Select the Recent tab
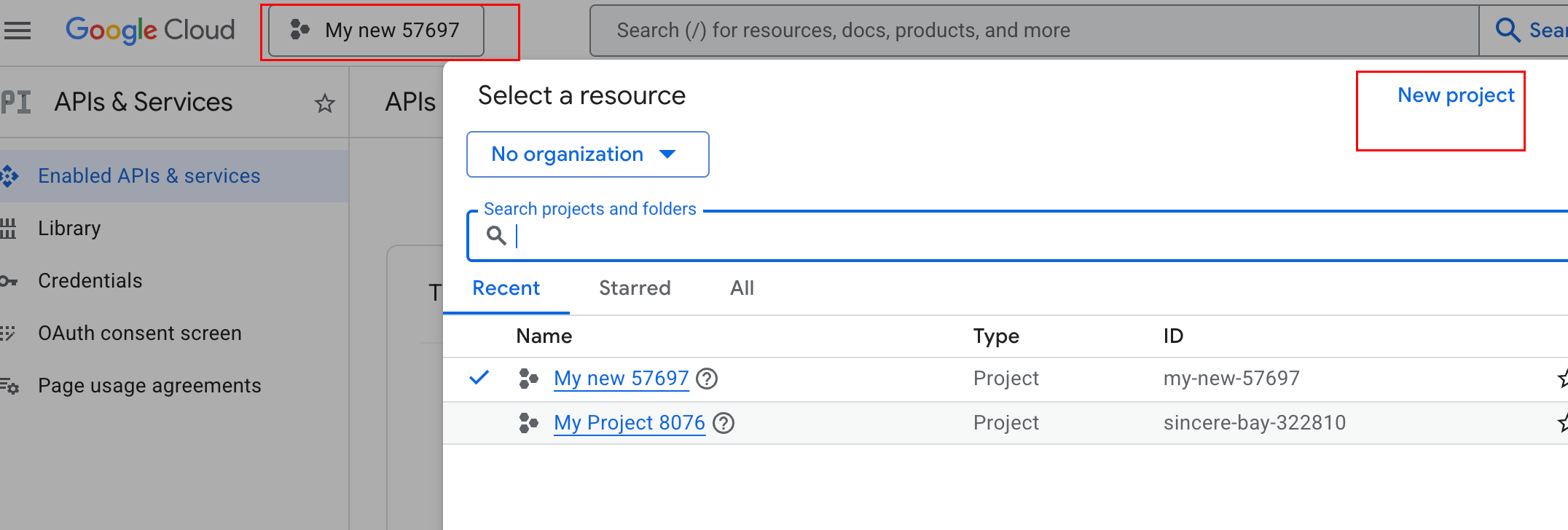1568x530 pixels. (506, 288)
